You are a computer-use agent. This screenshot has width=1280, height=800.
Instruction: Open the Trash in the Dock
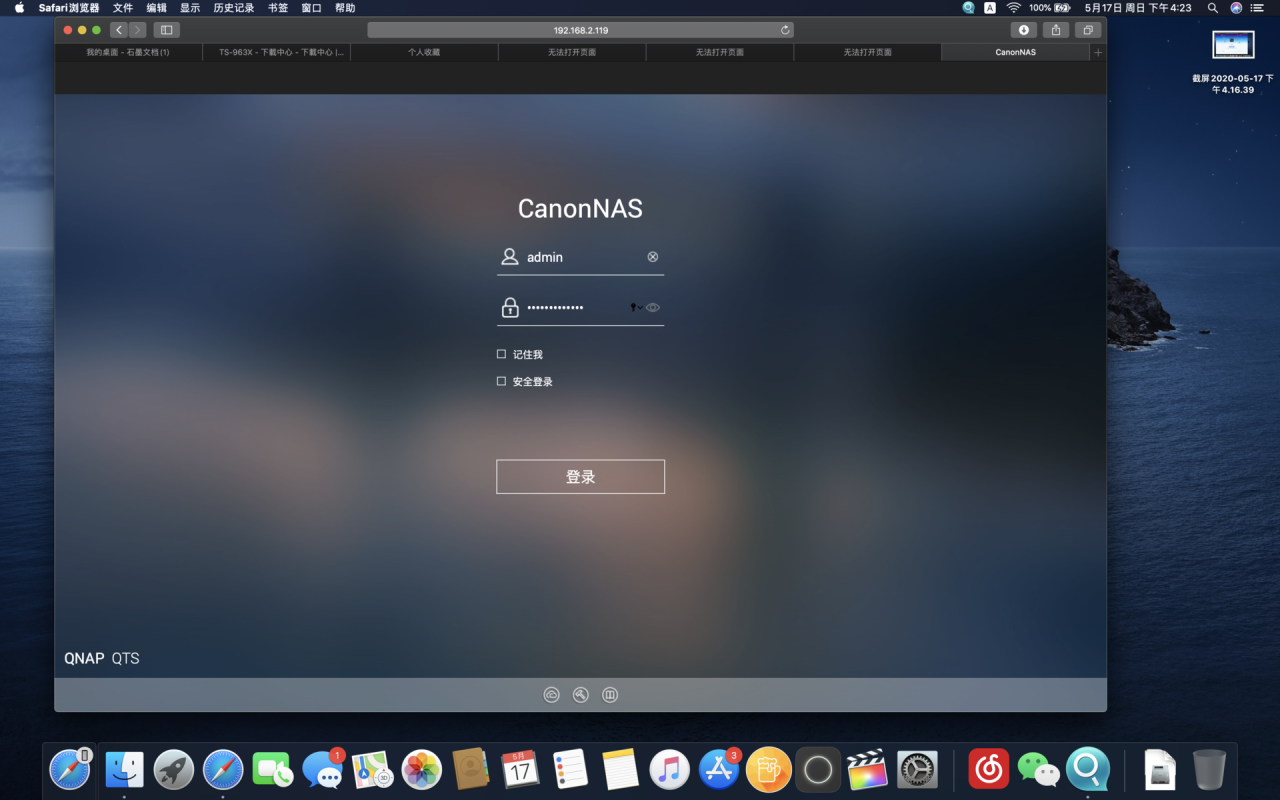pyautogui.click(x=1209, y=770)
